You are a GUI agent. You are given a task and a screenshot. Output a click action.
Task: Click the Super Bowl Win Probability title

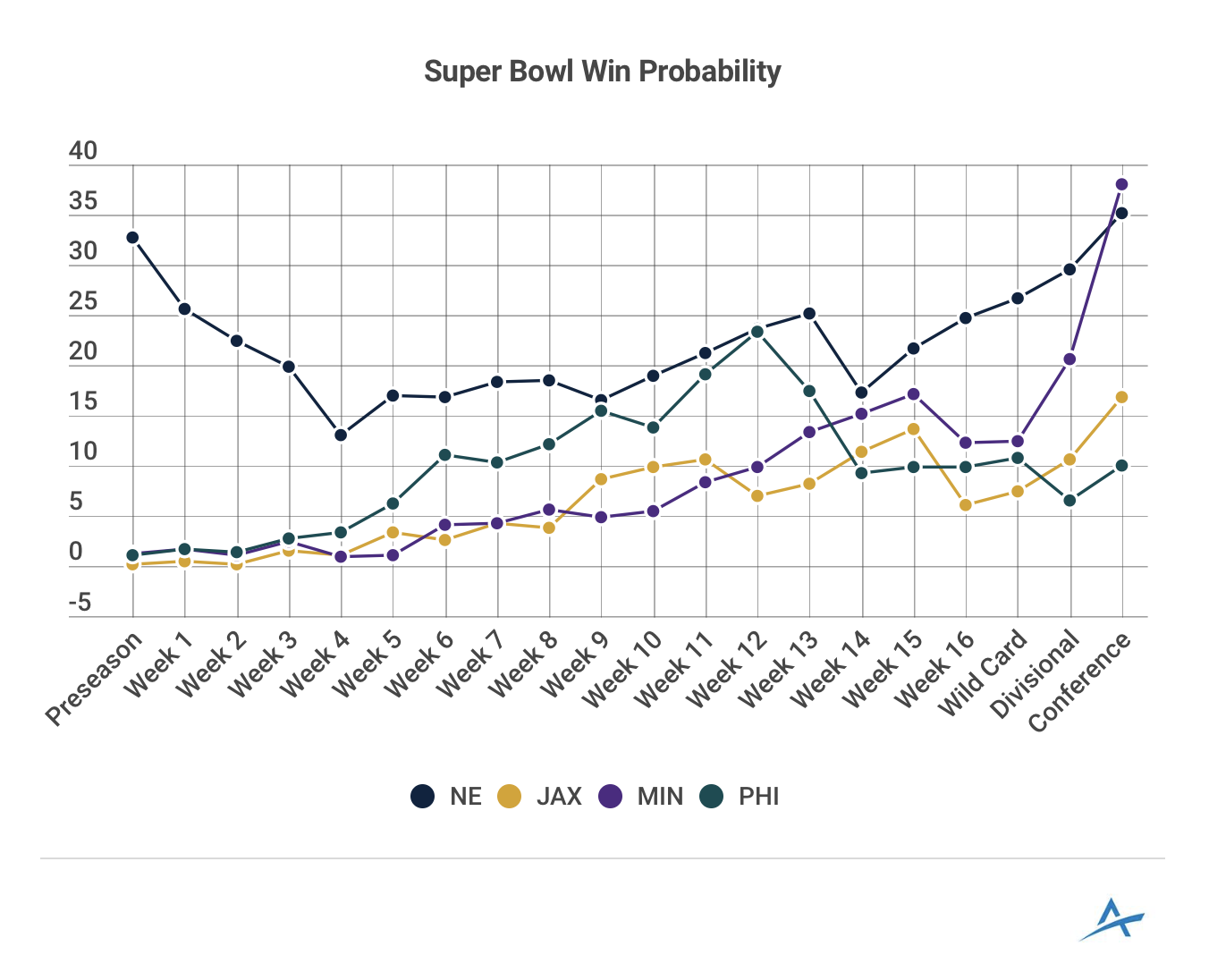602,72
